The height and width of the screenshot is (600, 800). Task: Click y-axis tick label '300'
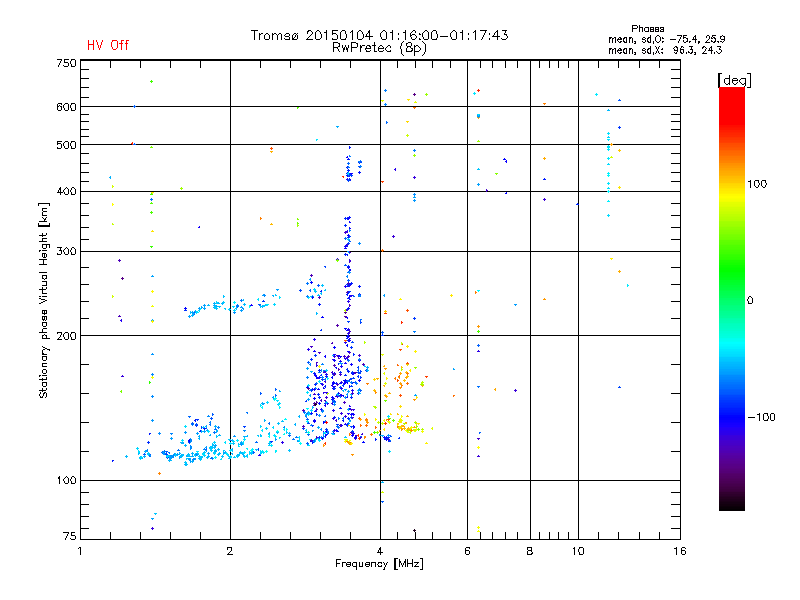[x=66, y=251]
